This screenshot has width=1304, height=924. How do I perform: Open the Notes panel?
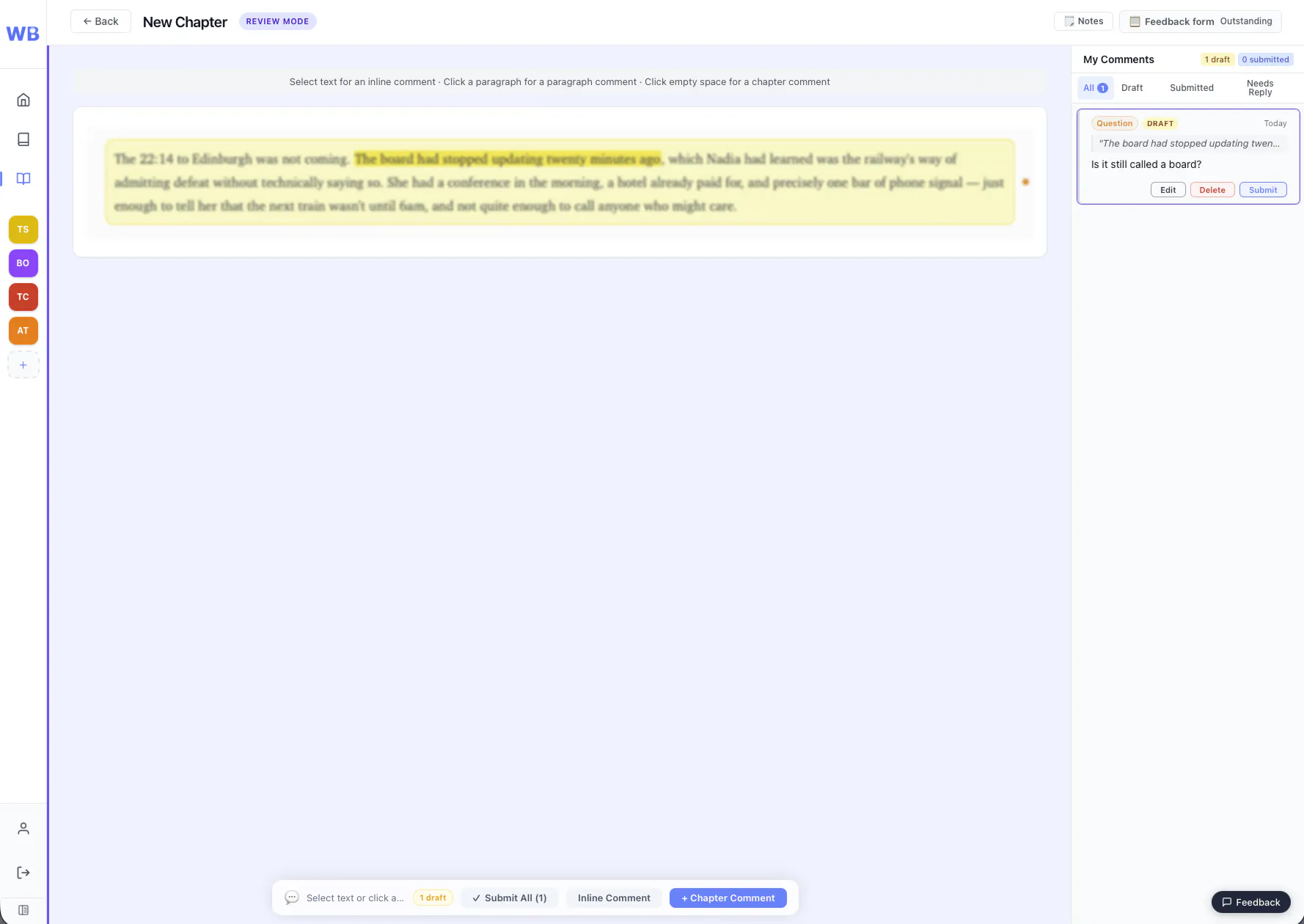1083,21
